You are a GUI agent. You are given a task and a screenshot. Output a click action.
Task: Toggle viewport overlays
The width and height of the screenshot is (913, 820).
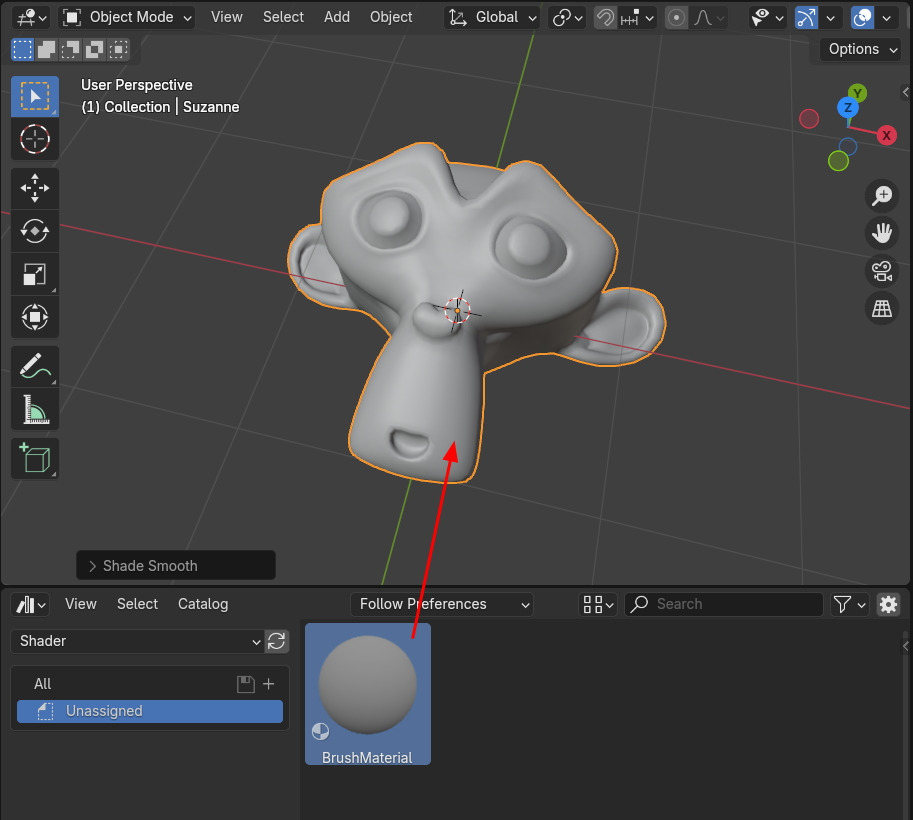(862, 18)
